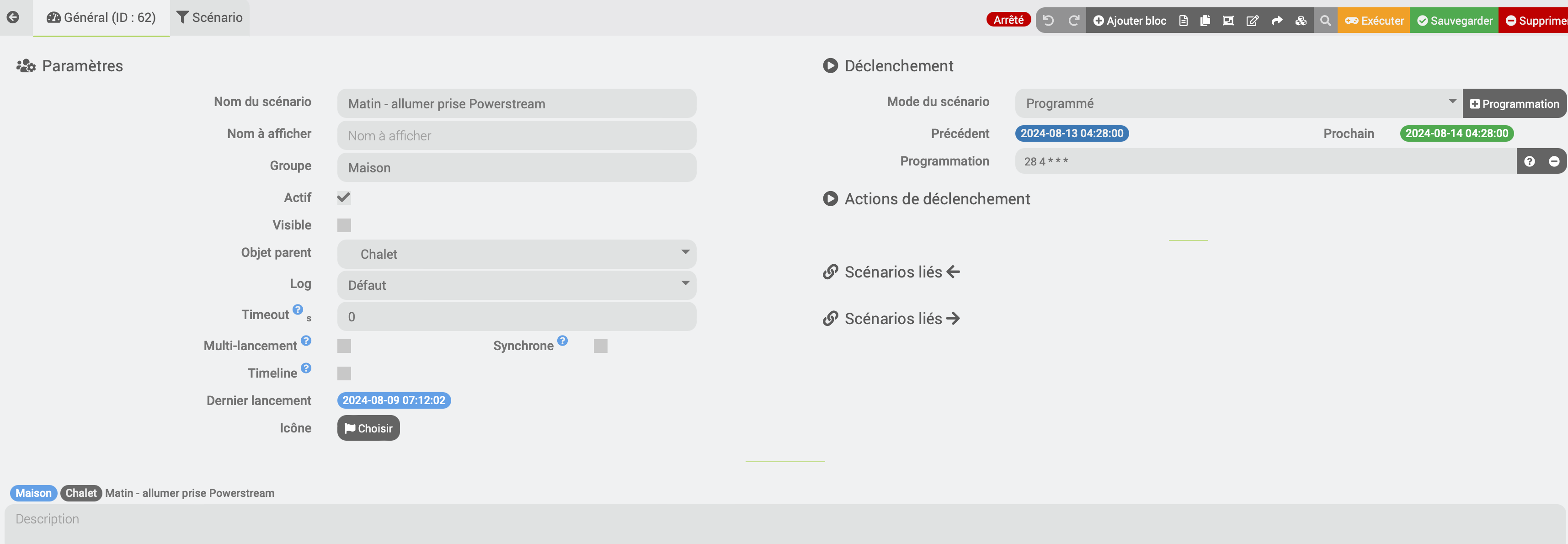Click the back arrow icon

click(13, 17)
